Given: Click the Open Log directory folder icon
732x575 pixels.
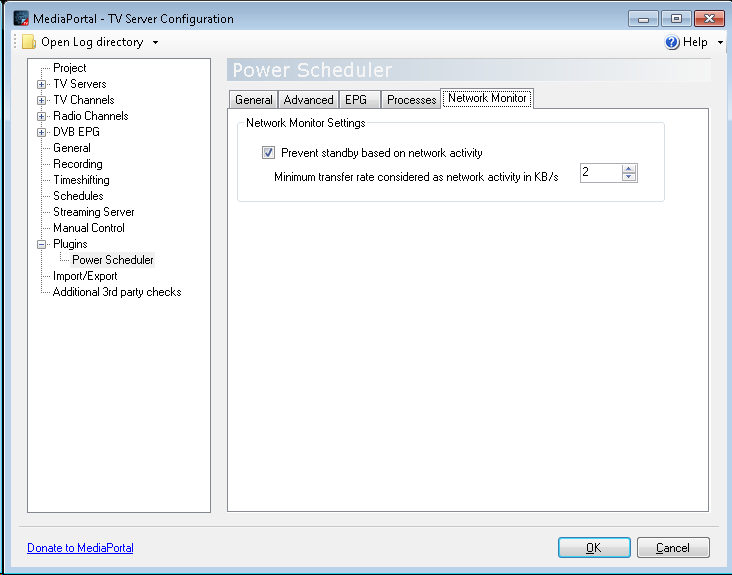Looking at the screenshot, I should pos(29,42).
